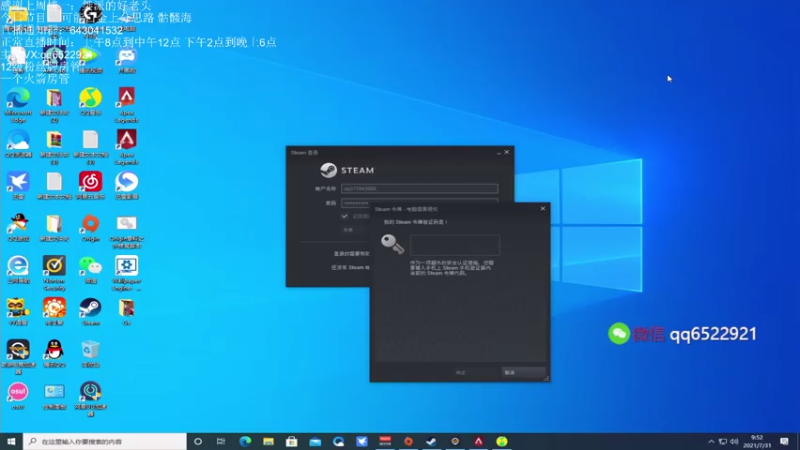Screen dimensions: 800x450
Task: Click the Steam Guard code input box
Action: point(455,245)
